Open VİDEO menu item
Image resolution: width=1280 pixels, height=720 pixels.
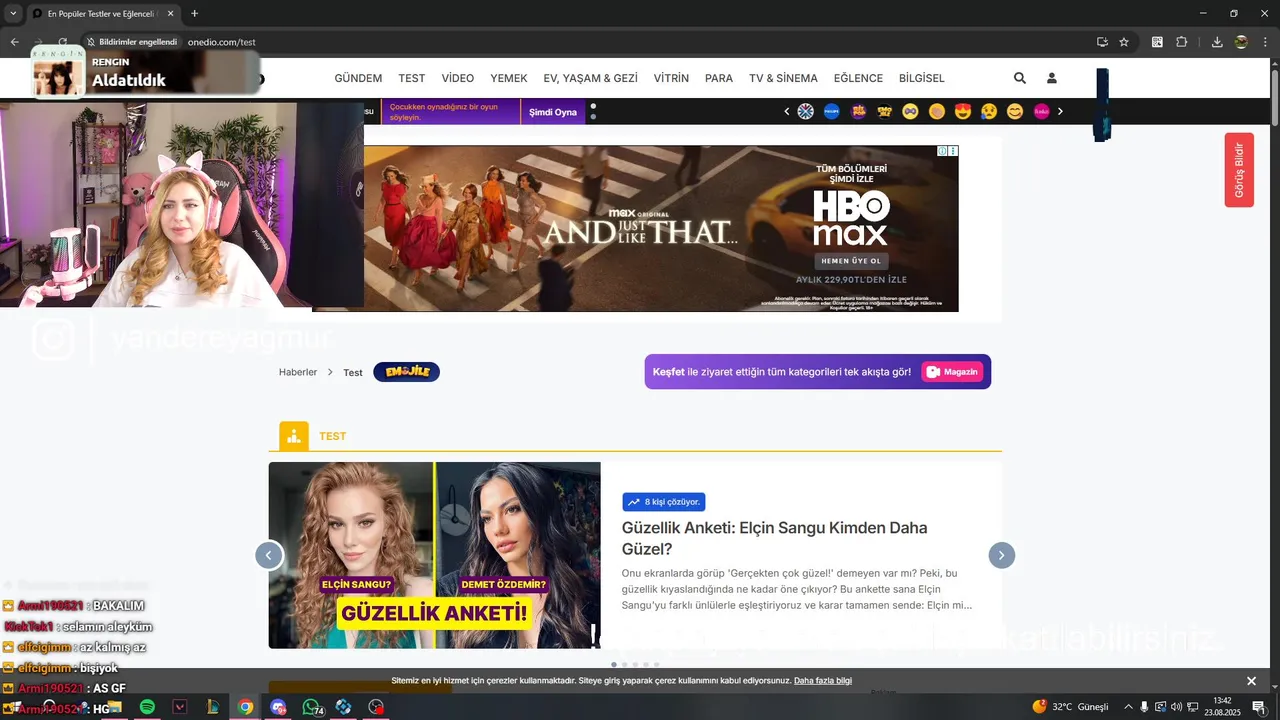458,78
